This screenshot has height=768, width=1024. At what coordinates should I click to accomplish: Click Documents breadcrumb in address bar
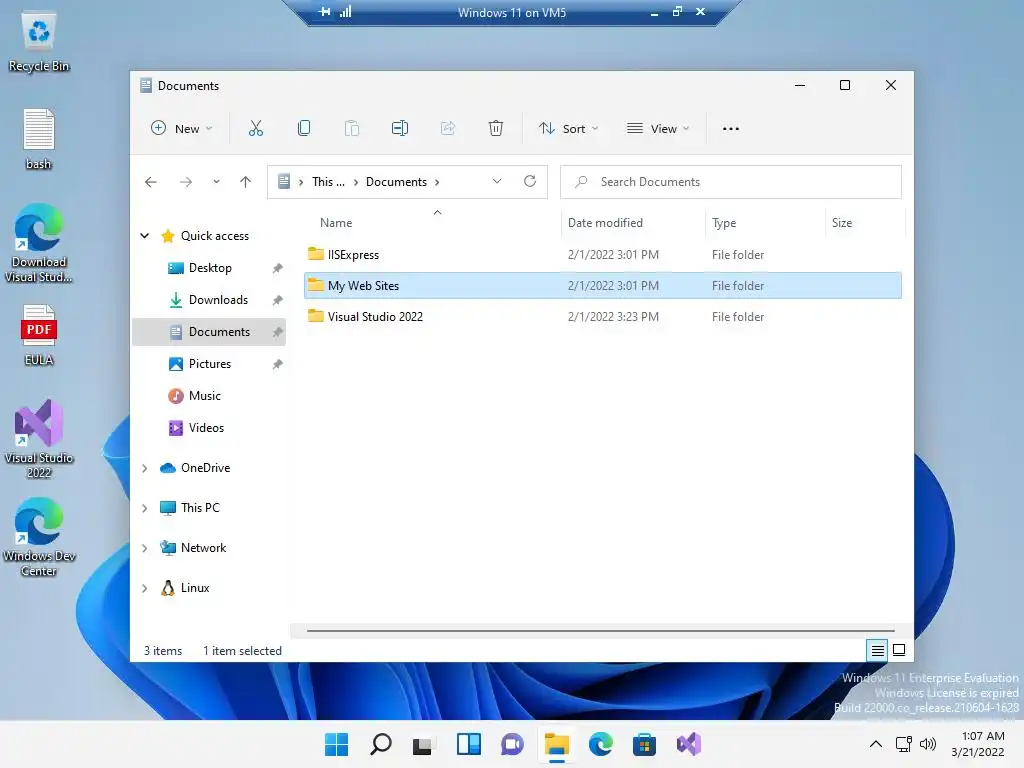[396, 182]
